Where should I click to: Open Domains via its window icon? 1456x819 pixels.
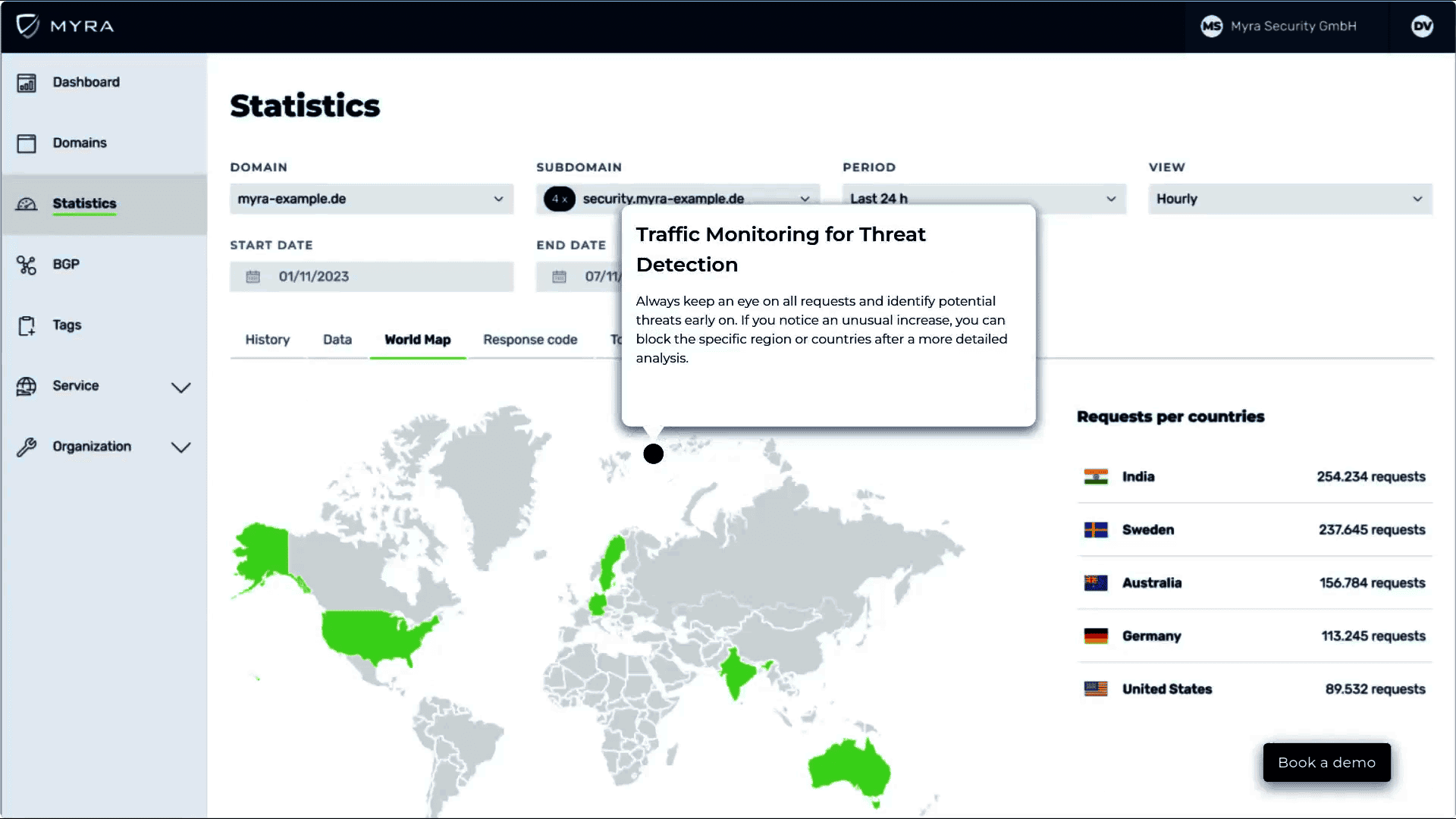point(27,143)
